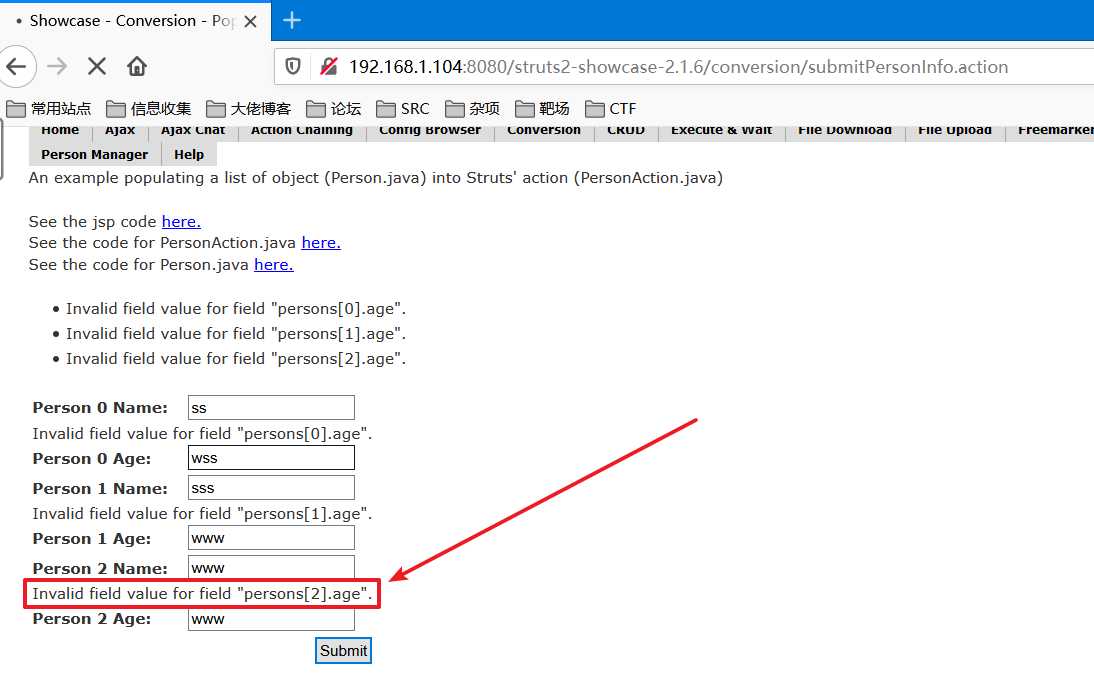The width and height of the screenshot is (1094, 681).
Task: Open a new tab with plus button
Action: [292, 20]
